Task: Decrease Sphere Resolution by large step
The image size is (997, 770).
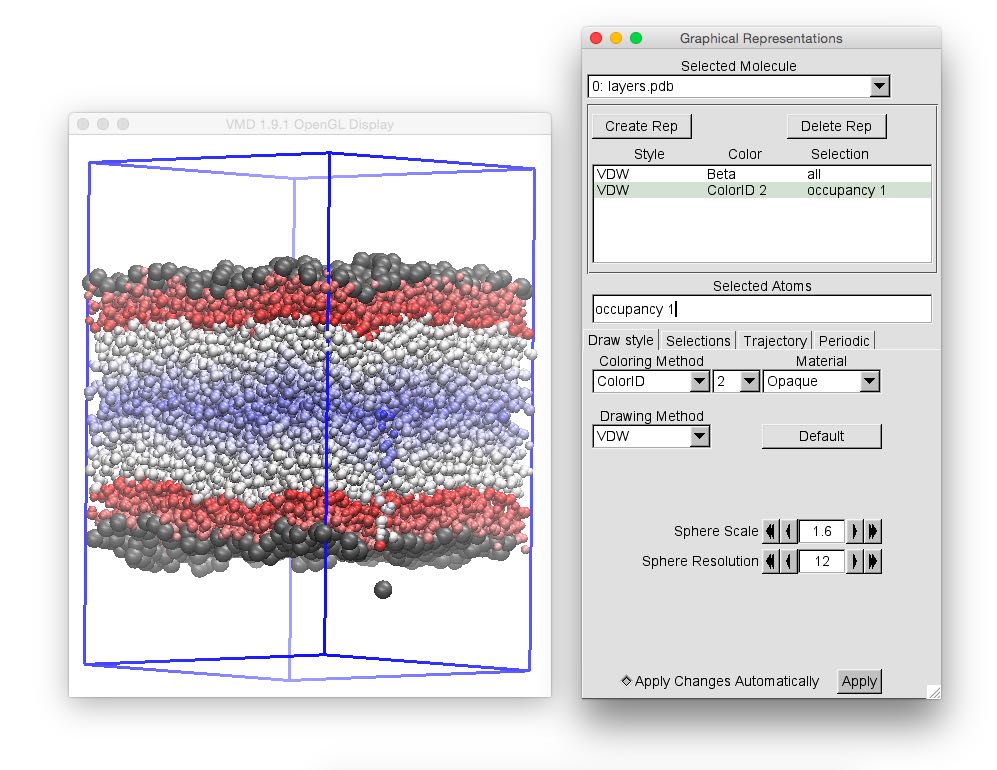Action: click(771, 561)
